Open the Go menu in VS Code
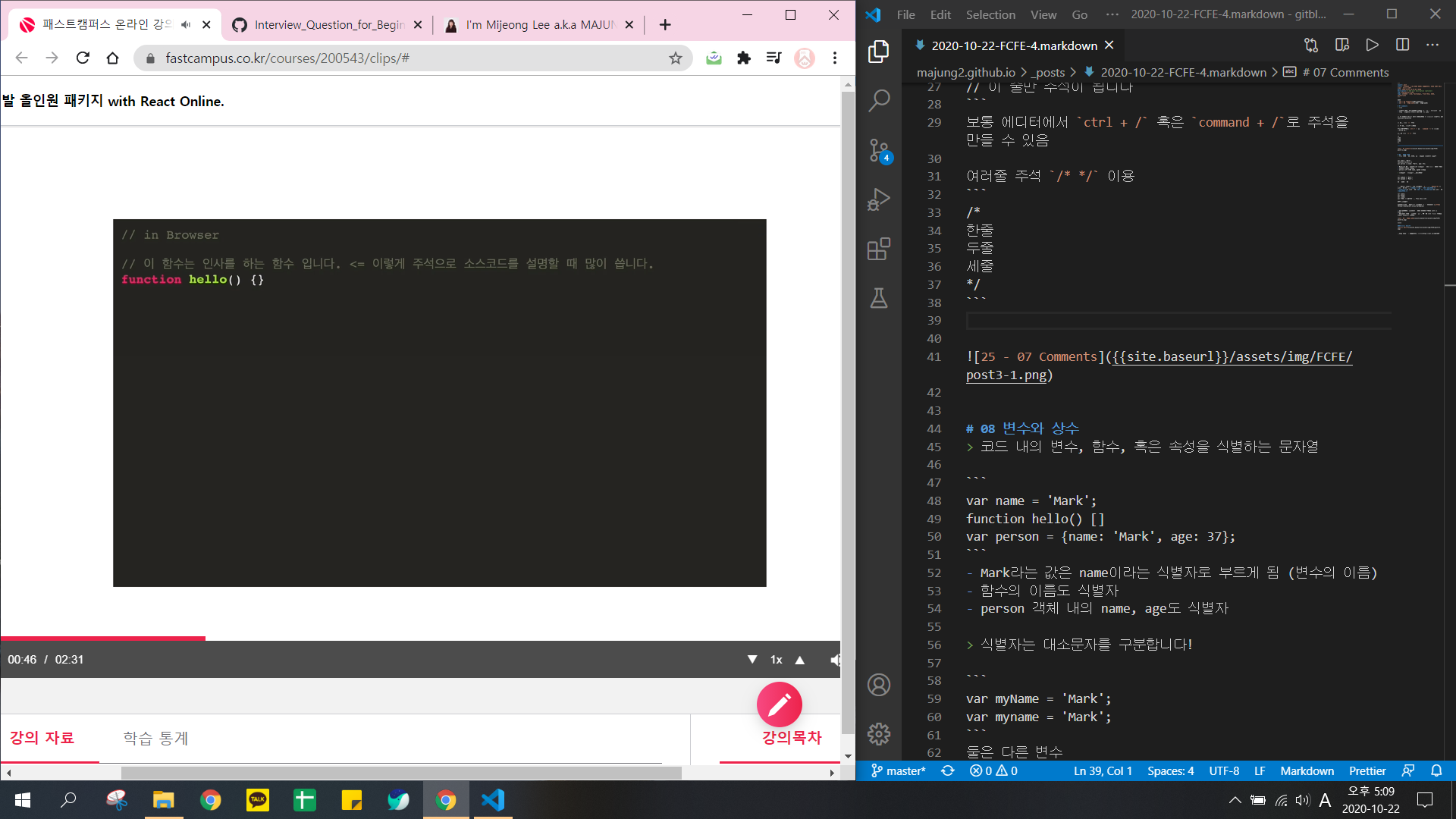Screen dimensions: 1456x819 click(1079, 14)
